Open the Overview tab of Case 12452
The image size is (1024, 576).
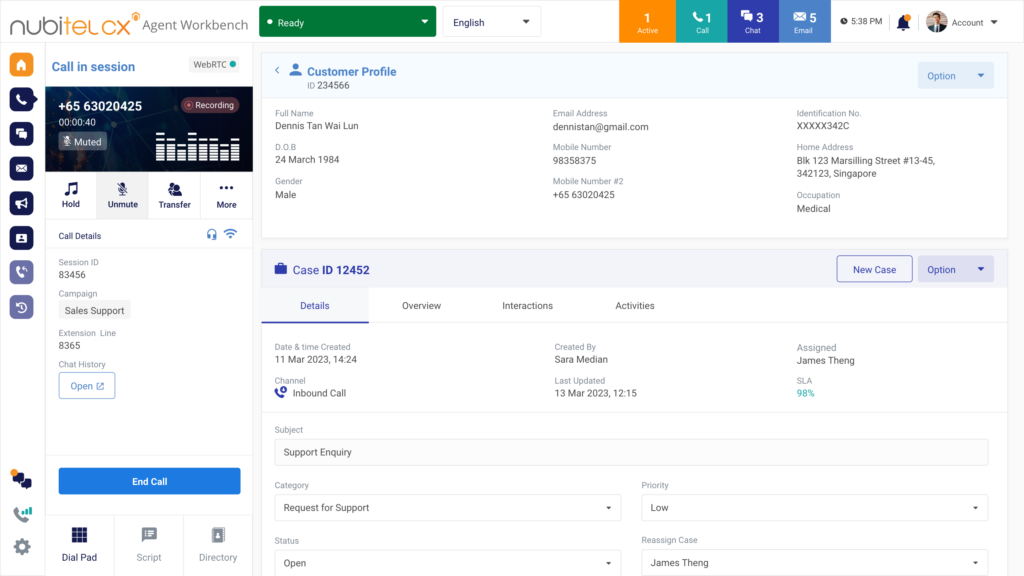point(421,305)
